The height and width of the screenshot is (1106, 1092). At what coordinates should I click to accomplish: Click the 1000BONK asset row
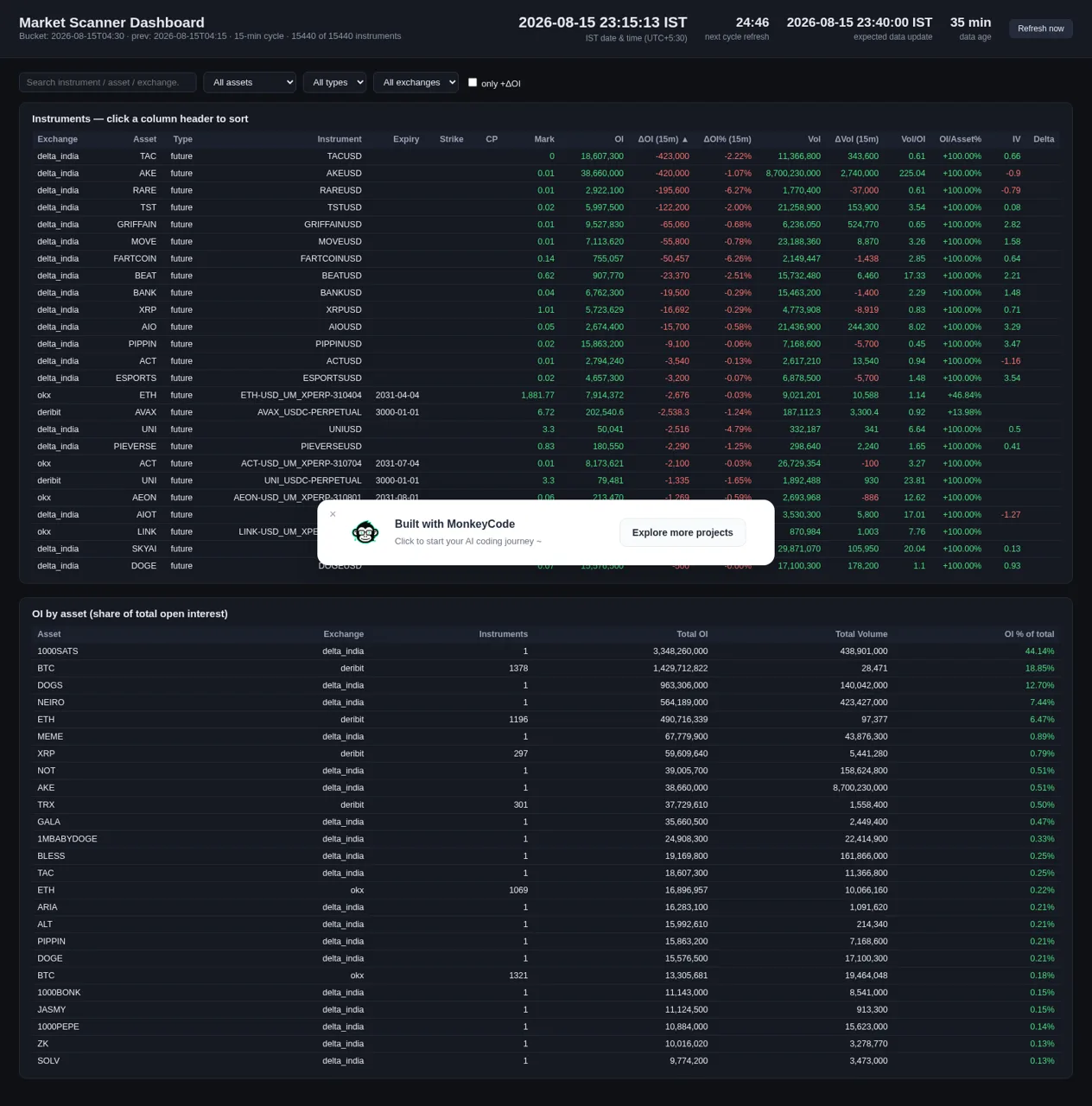coord(546,993)
